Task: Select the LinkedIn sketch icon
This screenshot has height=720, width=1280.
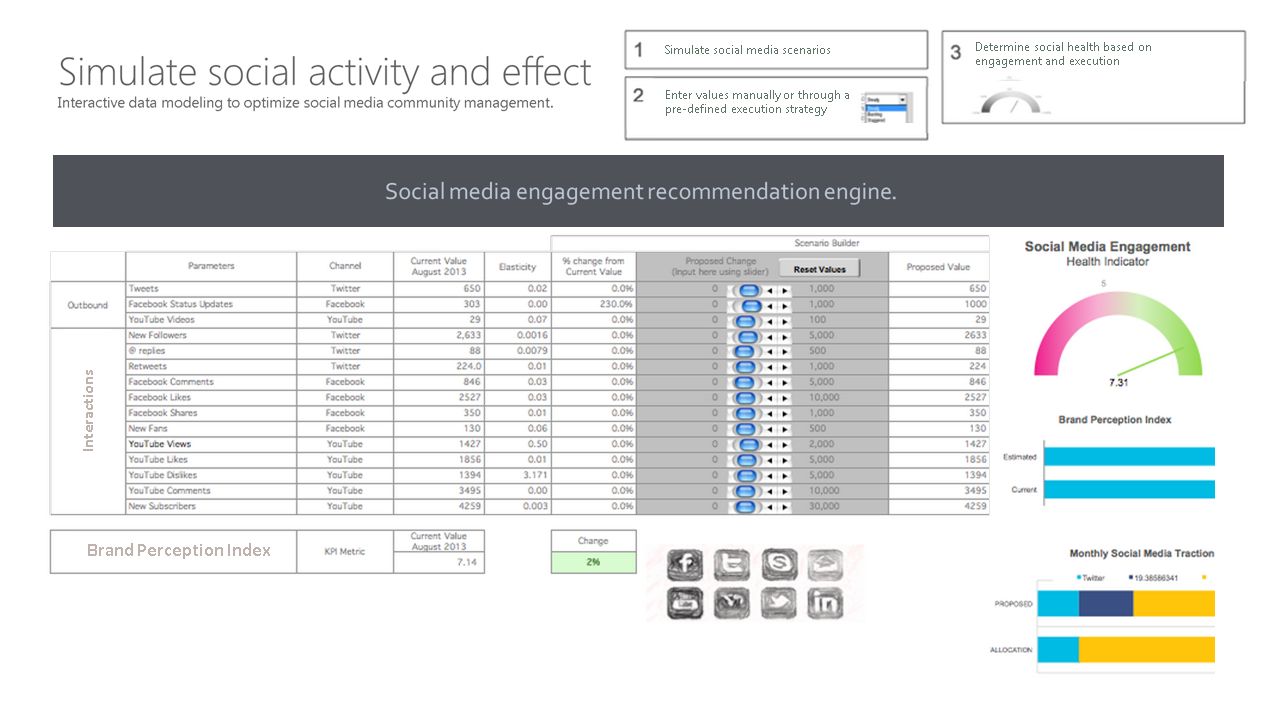Action: point(825,602)
